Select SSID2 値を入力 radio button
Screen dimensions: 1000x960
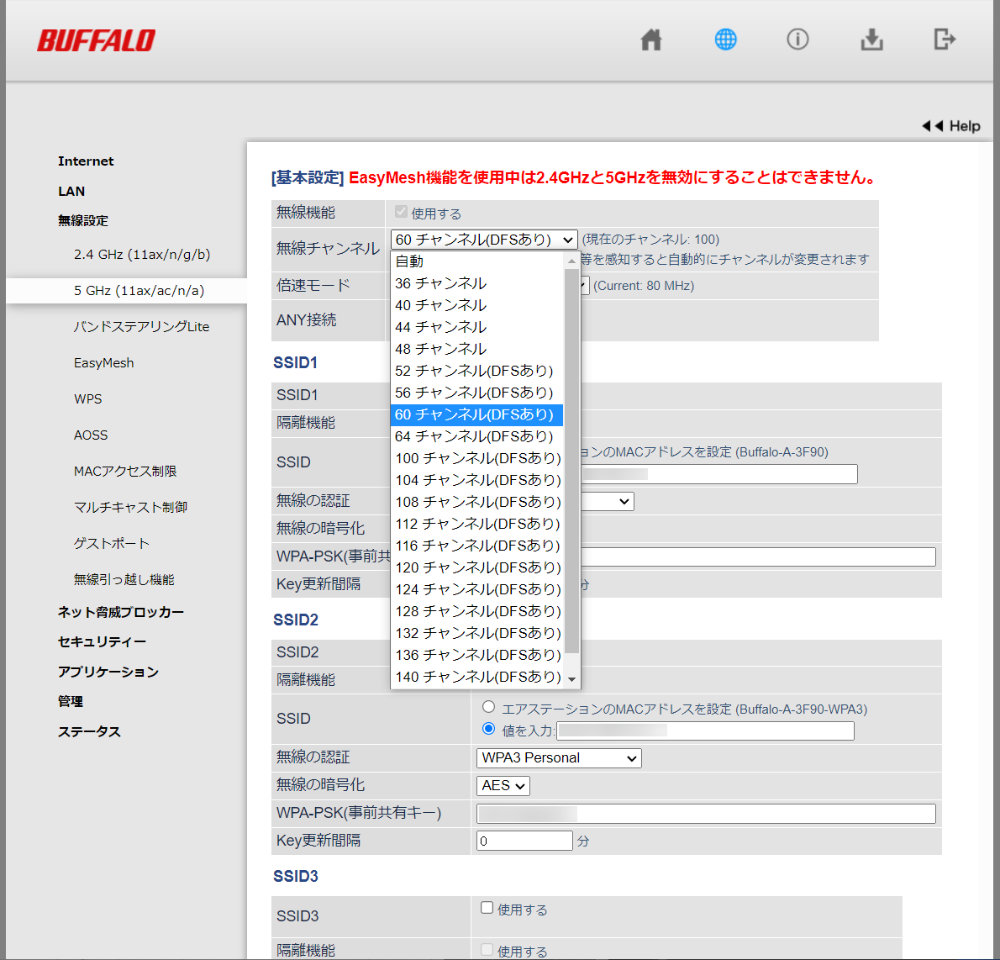click(489, 728)
